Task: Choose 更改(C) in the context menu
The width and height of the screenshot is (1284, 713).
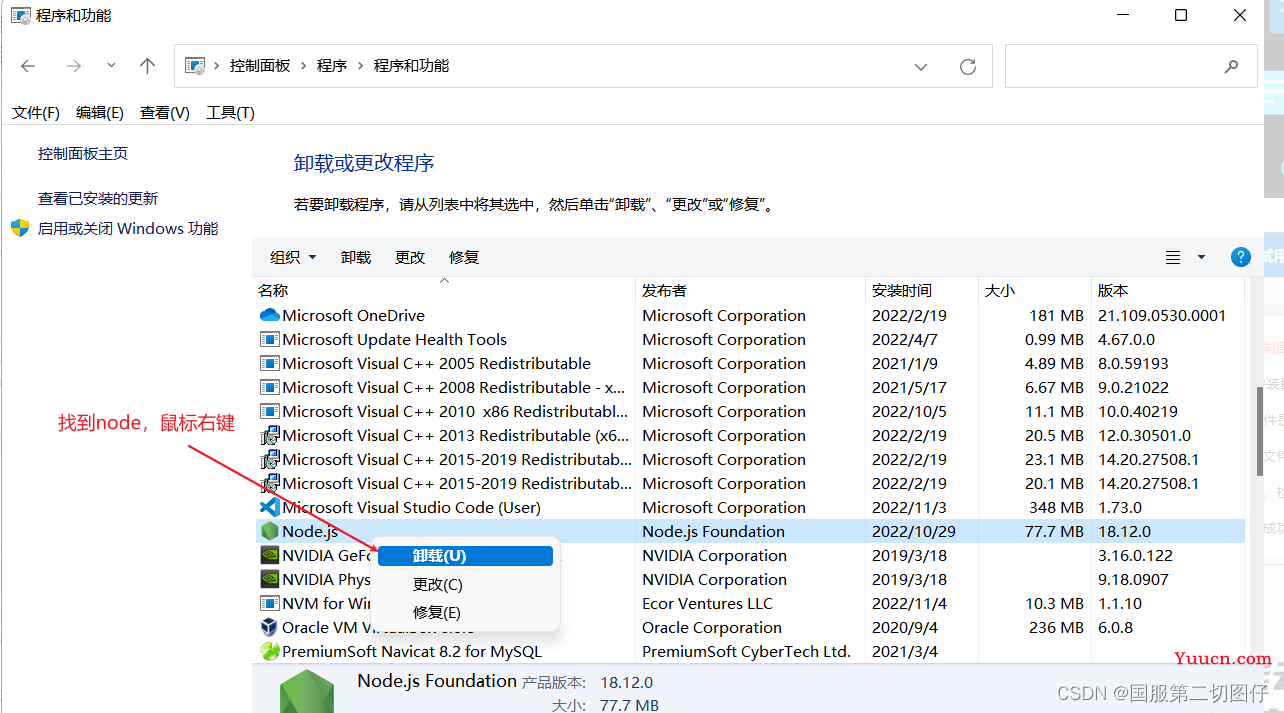Action: (465, 584)
